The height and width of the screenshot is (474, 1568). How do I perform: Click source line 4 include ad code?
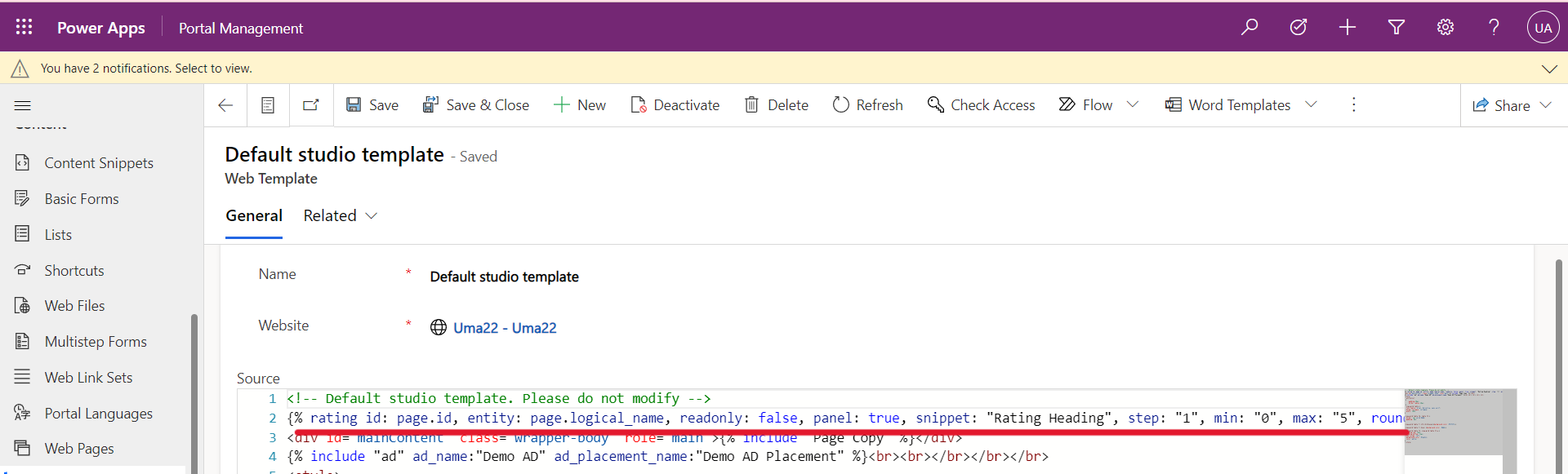tap(667, 457)
